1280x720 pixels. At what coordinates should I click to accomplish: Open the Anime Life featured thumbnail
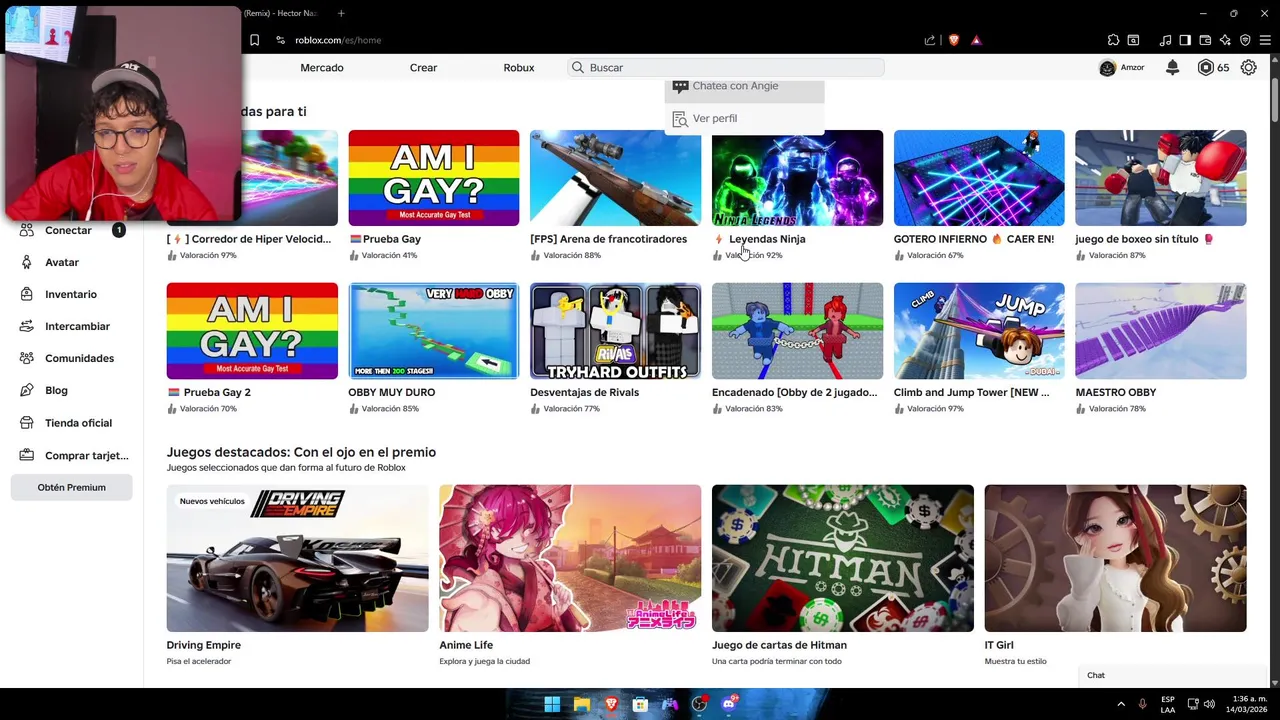click(570, 558)
